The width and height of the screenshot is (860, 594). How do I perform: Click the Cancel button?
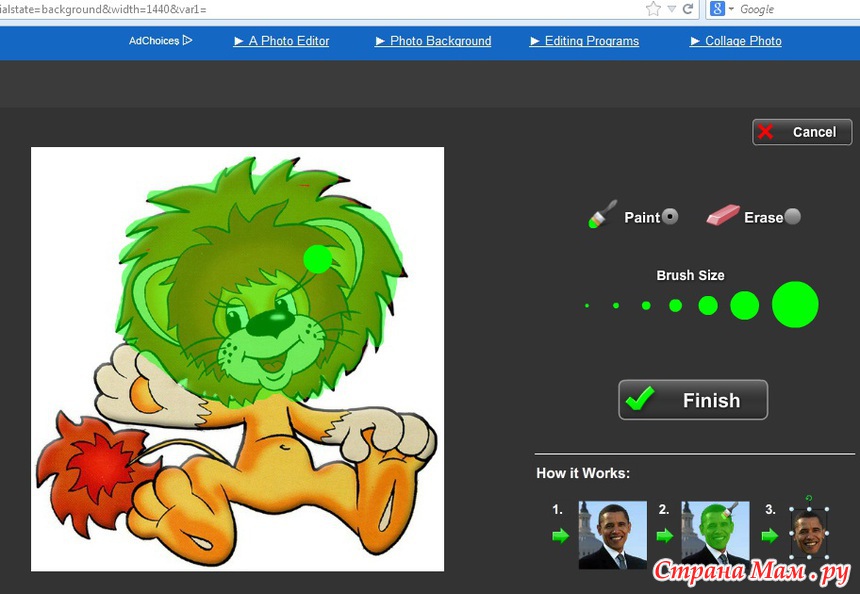pyautogui.click(x=802, y=132)
